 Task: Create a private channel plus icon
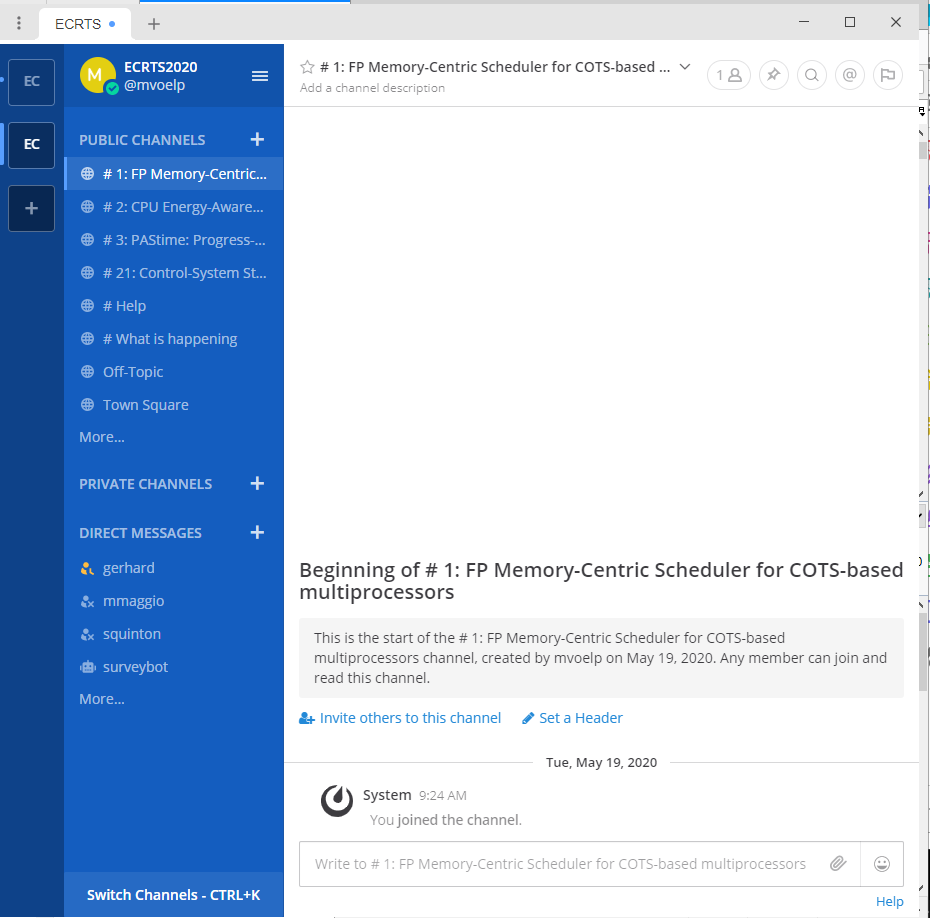[x=257, y=483]
